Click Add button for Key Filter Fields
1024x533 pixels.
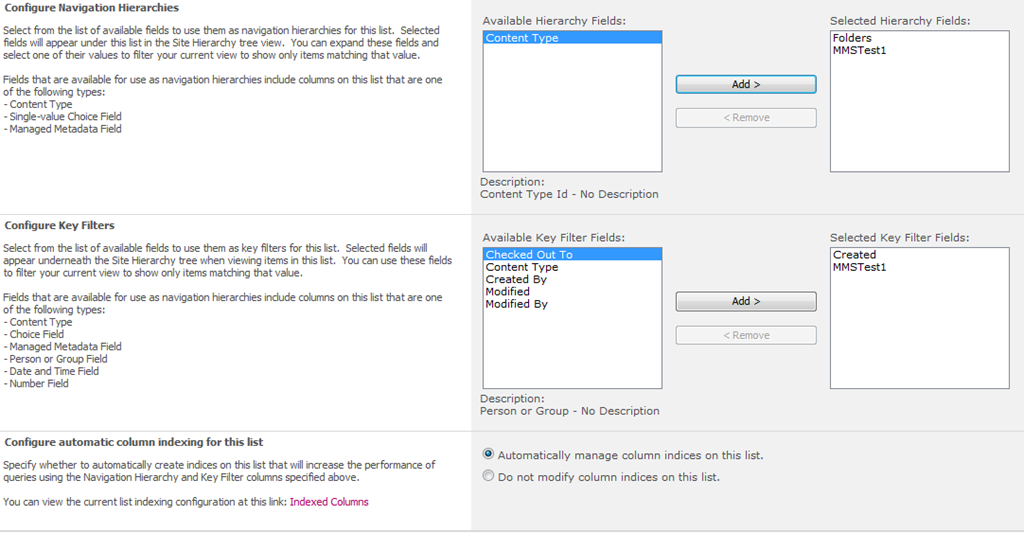pyautogui.click(x=746, y=301)
